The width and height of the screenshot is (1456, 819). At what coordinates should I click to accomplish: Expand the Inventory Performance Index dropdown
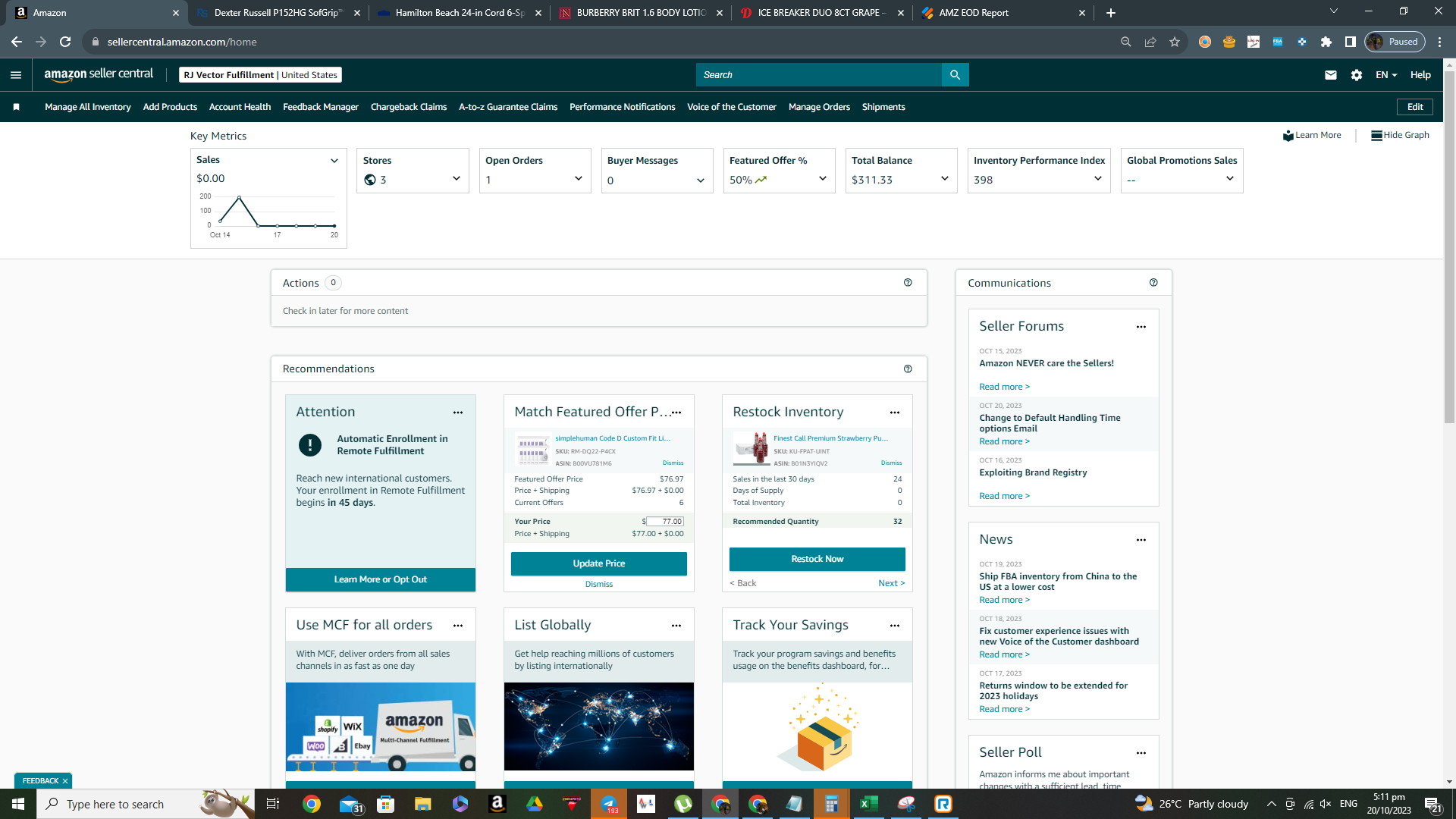click(x=1098, y=179)
